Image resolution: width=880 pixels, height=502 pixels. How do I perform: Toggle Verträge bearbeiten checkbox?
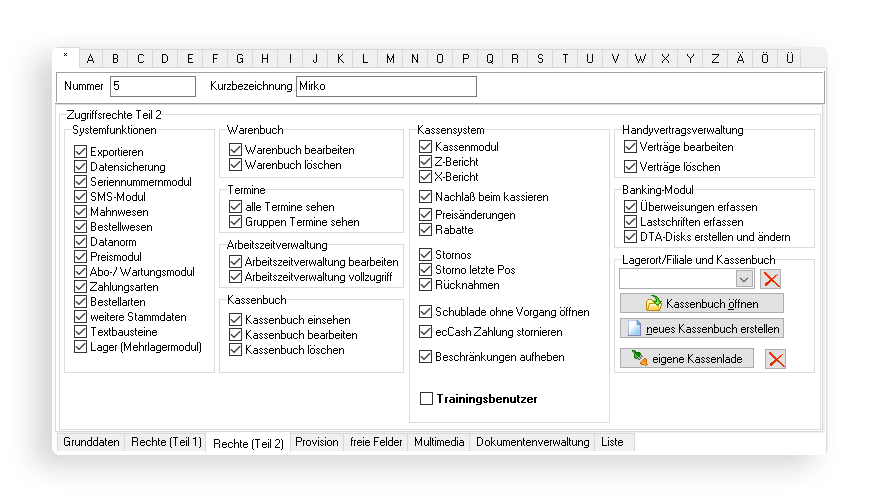click(x=630, y=147)
